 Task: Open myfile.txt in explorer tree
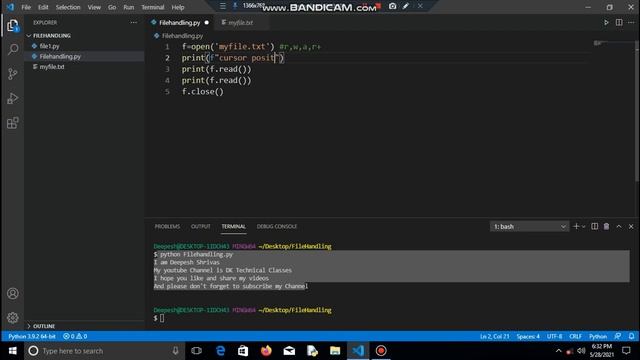pos(52,67)
